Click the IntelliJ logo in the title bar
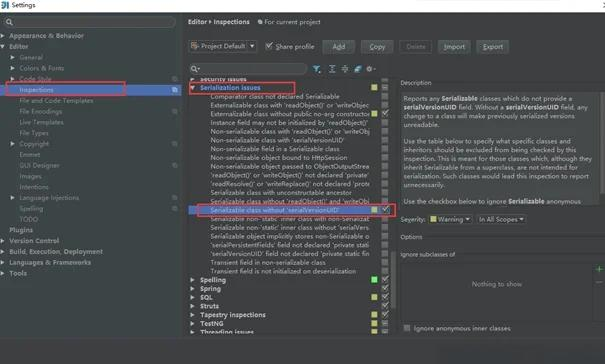Screen dimensions: 605x364 pyautogui.click(x=5, y=5)
